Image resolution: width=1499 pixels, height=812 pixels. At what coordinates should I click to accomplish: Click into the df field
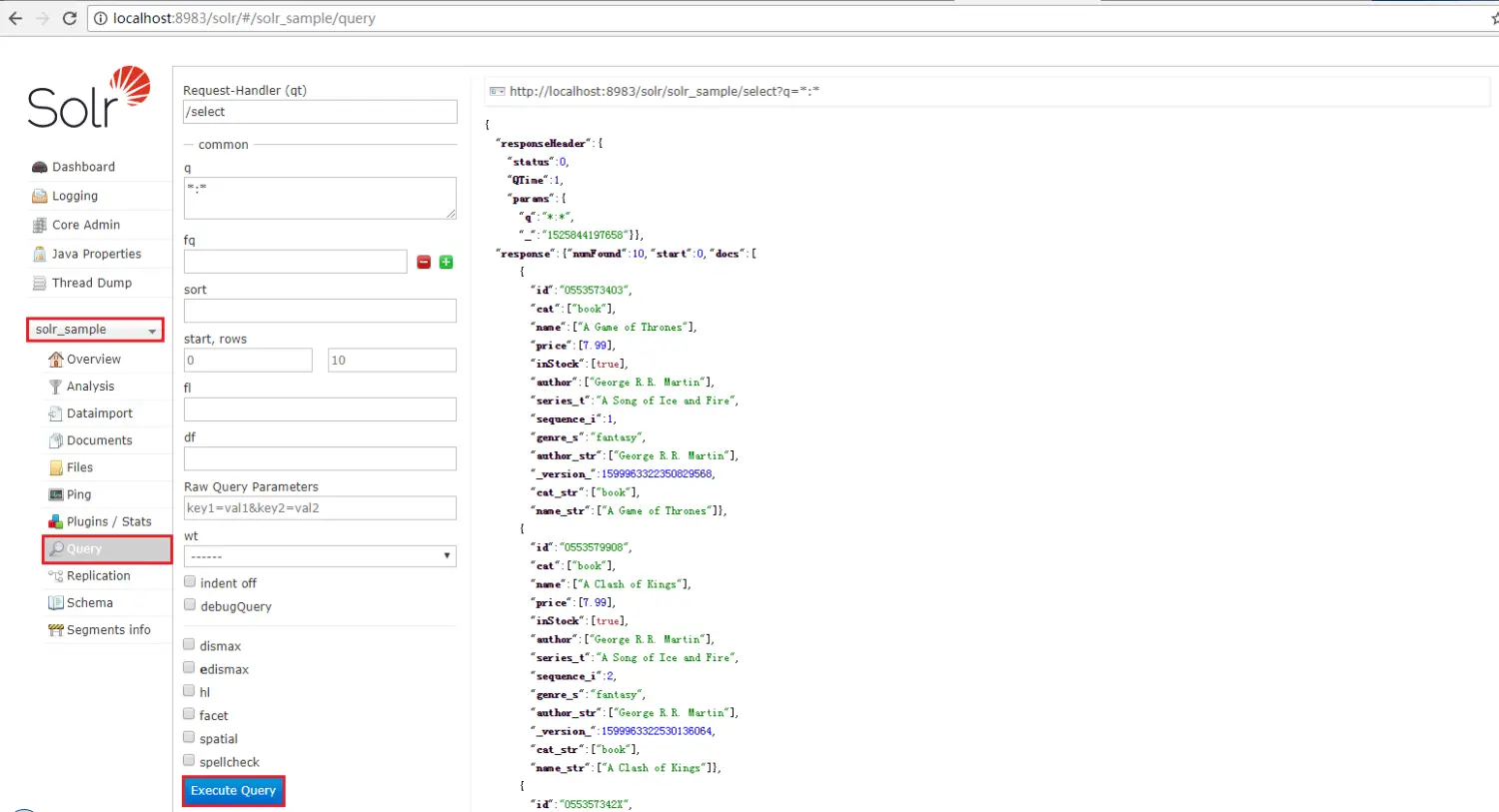coord(320,458)
